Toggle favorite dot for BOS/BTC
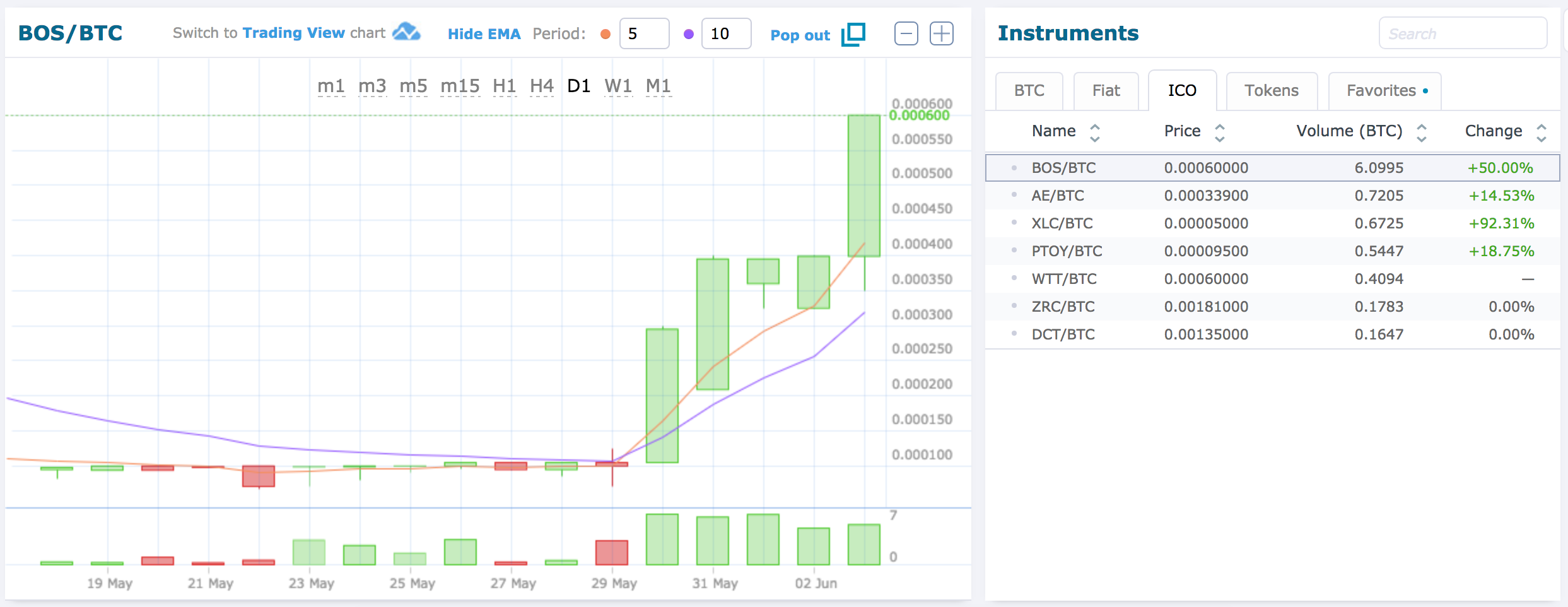 [1014, 167]
